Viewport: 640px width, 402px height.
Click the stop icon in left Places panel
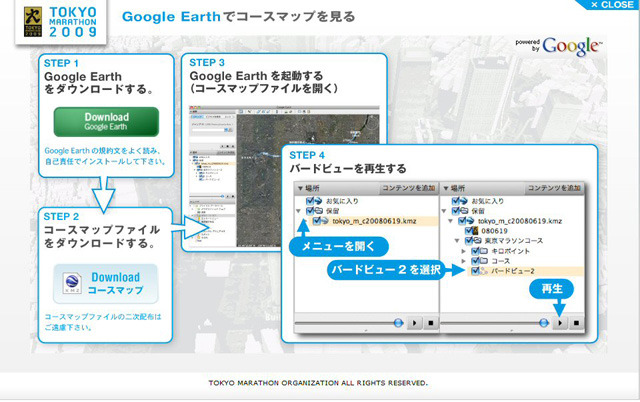(x=430, y=323)
